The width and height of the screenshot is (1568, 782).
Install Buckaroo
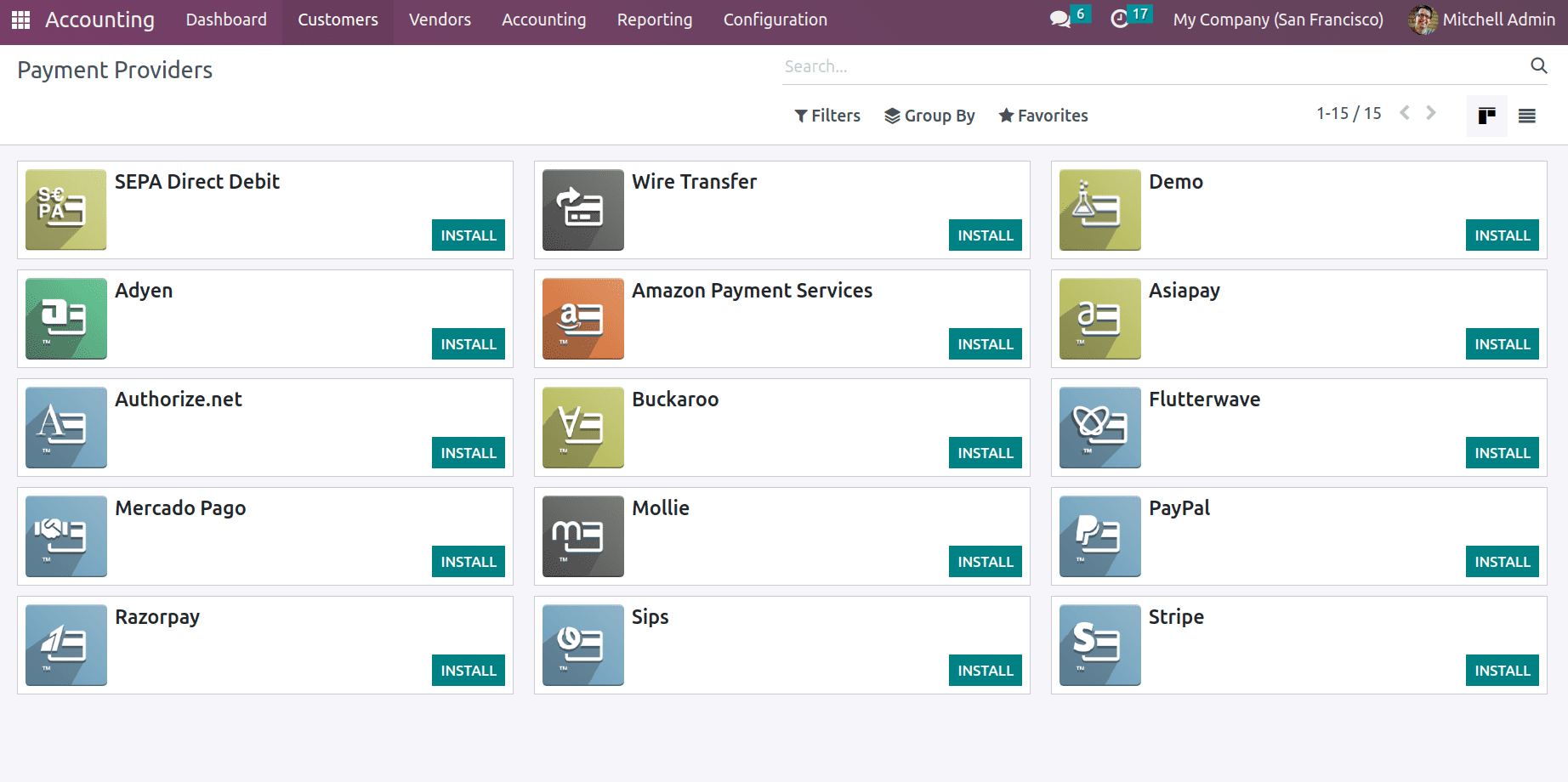click(x=986, y=453)
